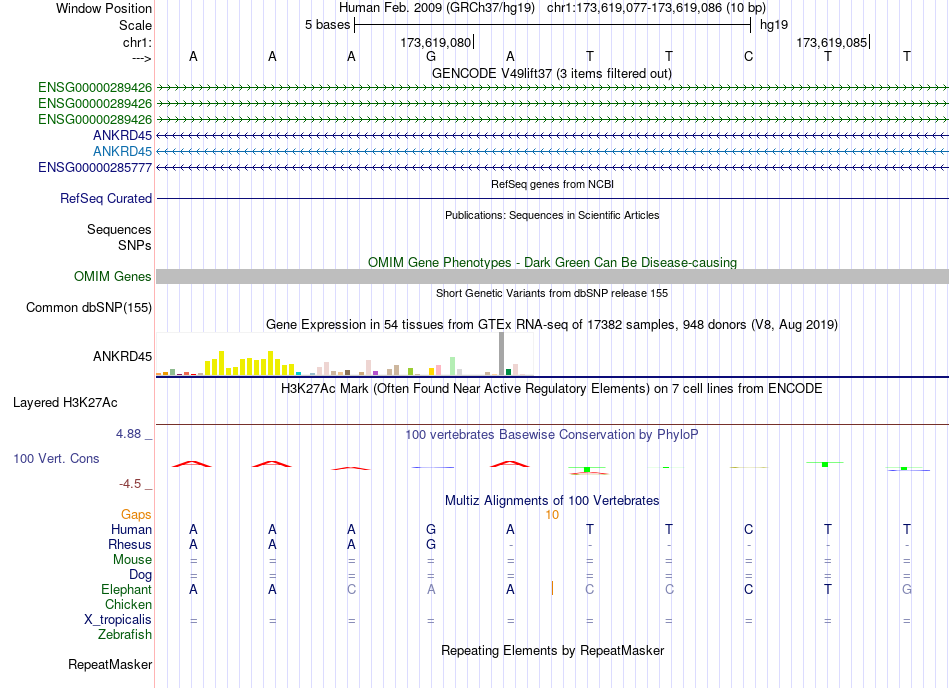Click the RefSeq Curated label
950x688 pixels.
106,198
